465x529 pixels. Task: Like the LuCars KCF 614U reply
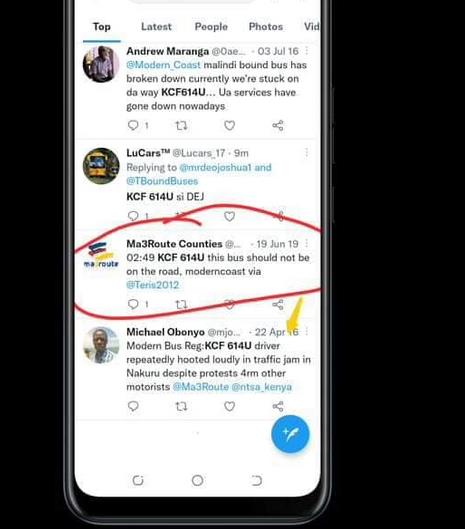click(229, 216)
